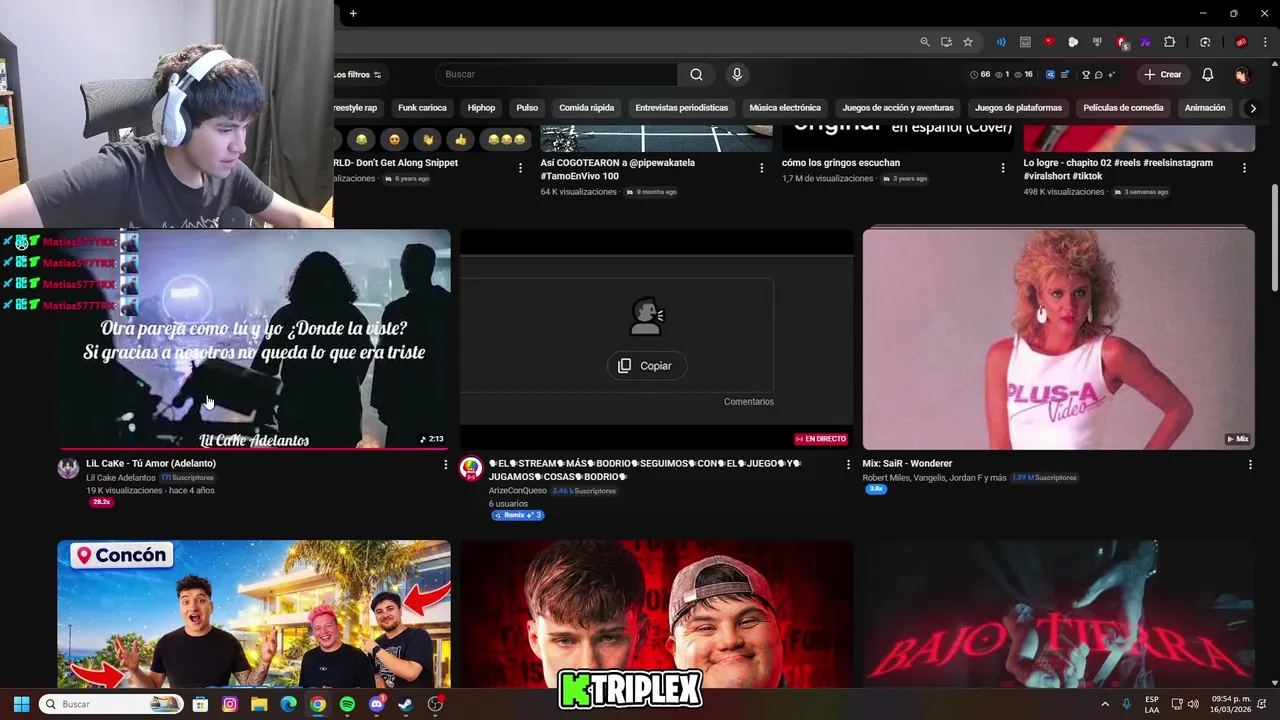Open ArizeConQueso channel name
The image size is (1280, 720).
tap(518, 491)
